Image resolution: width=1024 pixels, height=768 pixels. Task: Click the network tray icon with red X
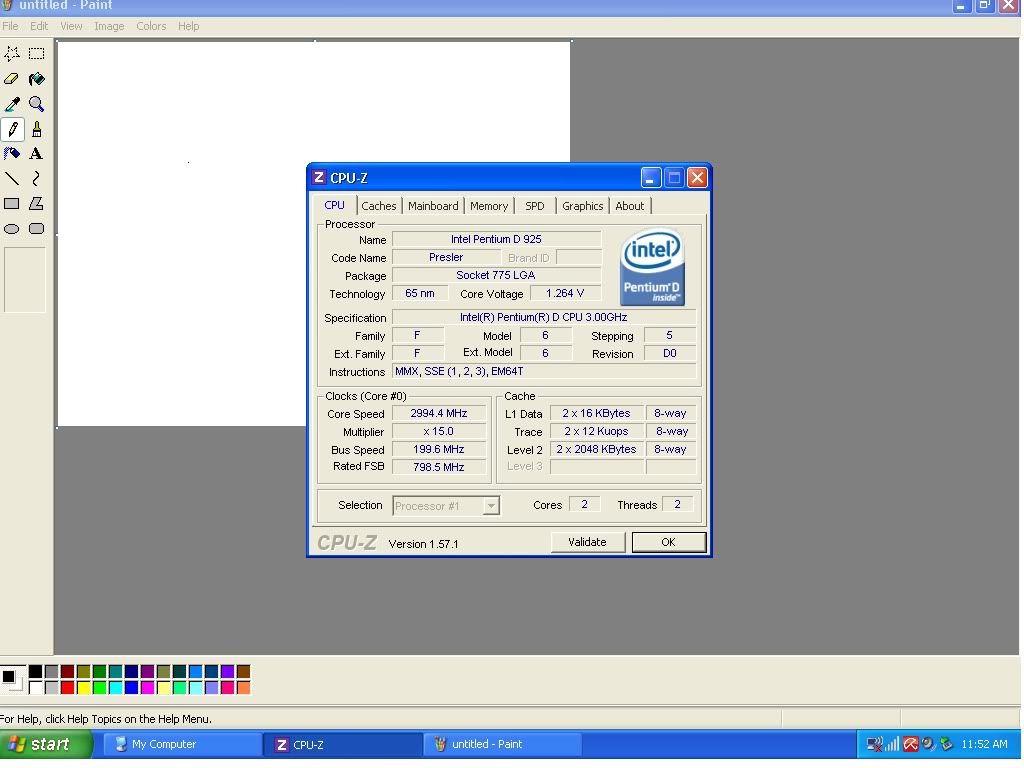(874, 744)
